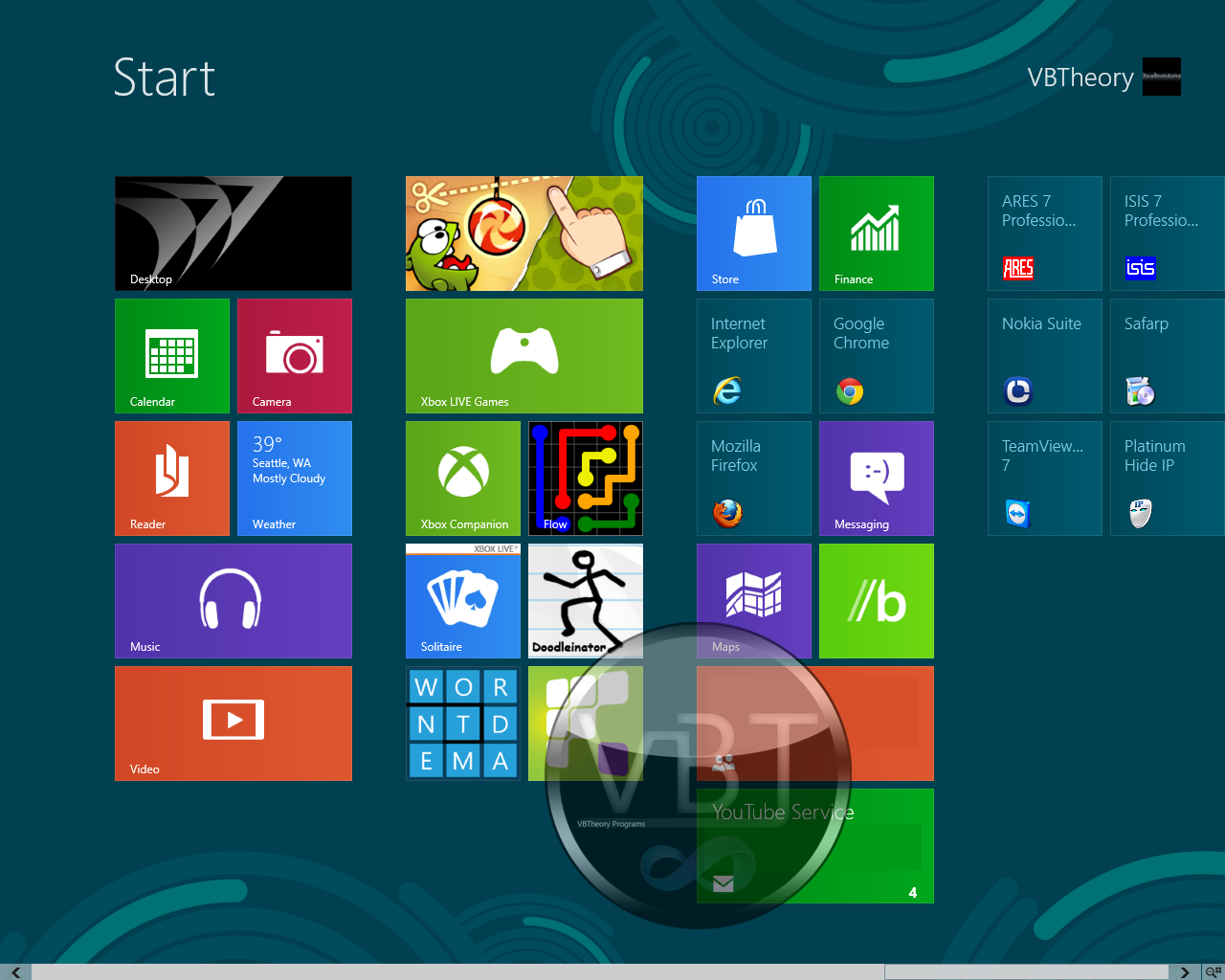Launch the Calendar tile
The width and height of the screenshot is (1225, 980).
tap(172, 356)
